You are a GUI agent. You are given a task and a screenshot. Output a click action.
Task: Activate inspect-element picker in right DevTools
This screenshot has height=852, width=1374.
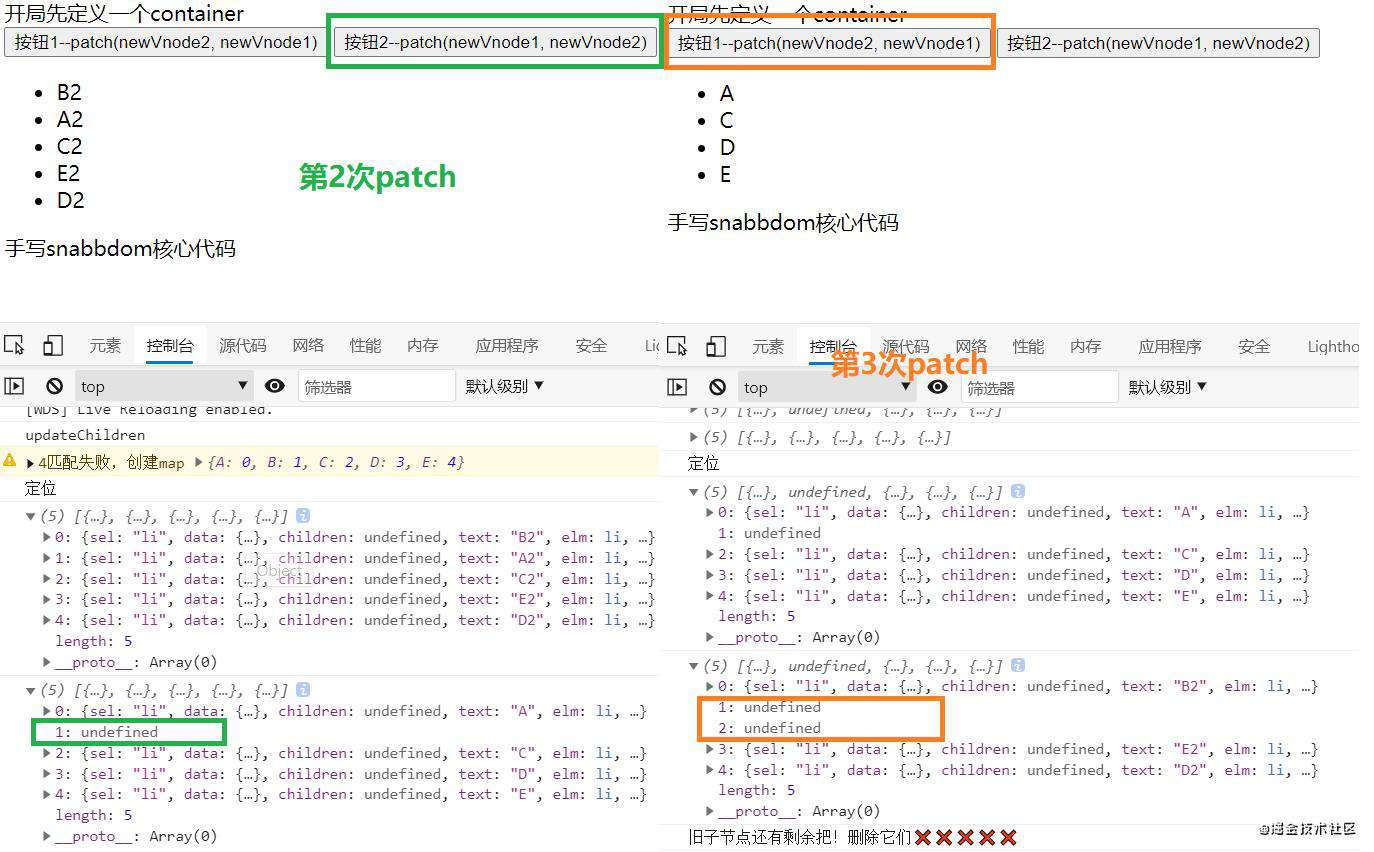pos(677,346)
